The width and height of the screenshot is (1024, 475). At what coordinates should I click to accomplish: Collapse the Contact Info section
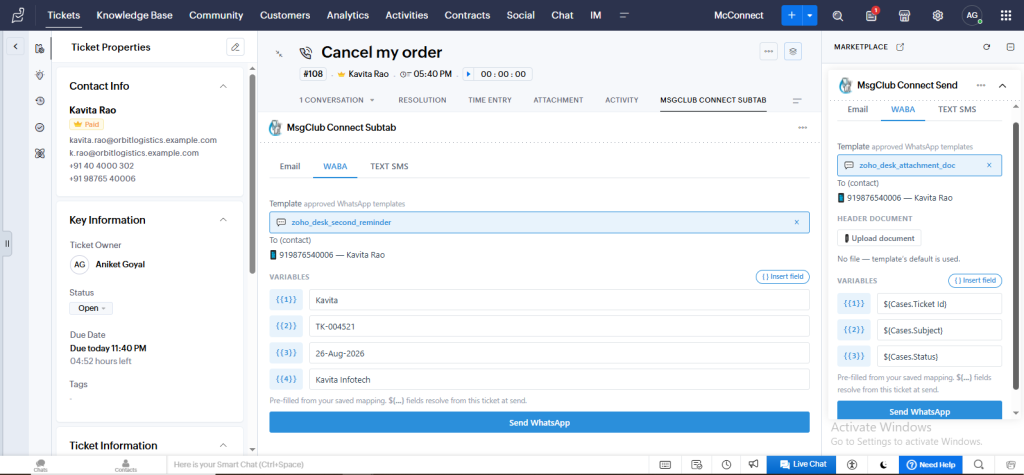223,86
